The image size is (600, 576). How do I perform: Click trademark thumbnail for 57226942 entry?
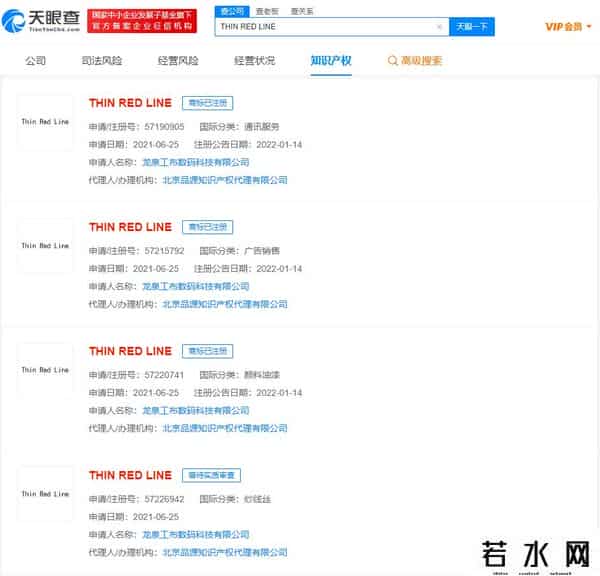coord(45,494)
